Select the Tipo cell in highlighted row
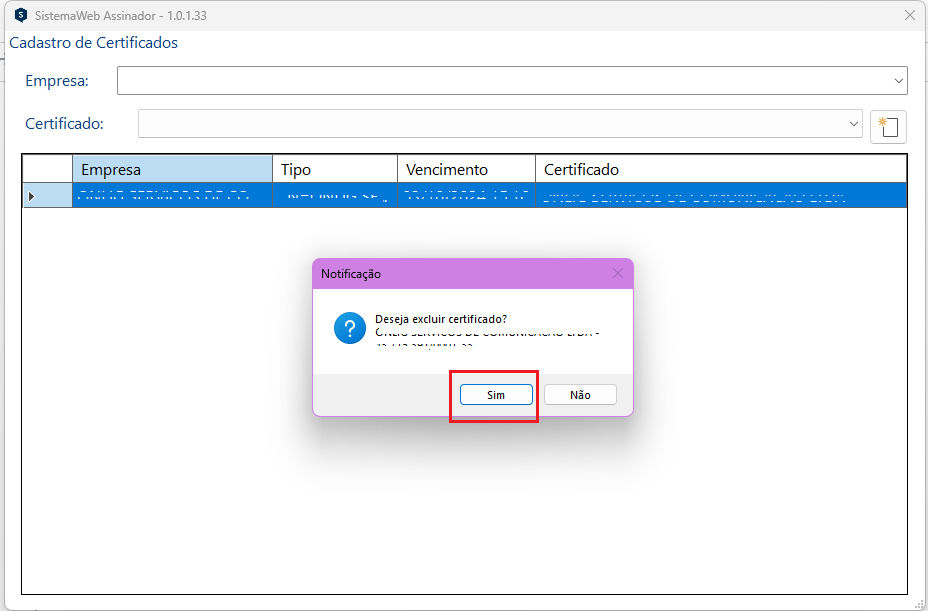Image resolution: width=928 pixels, height=611 pixels. pyautogui.click(x=334, y=196)
